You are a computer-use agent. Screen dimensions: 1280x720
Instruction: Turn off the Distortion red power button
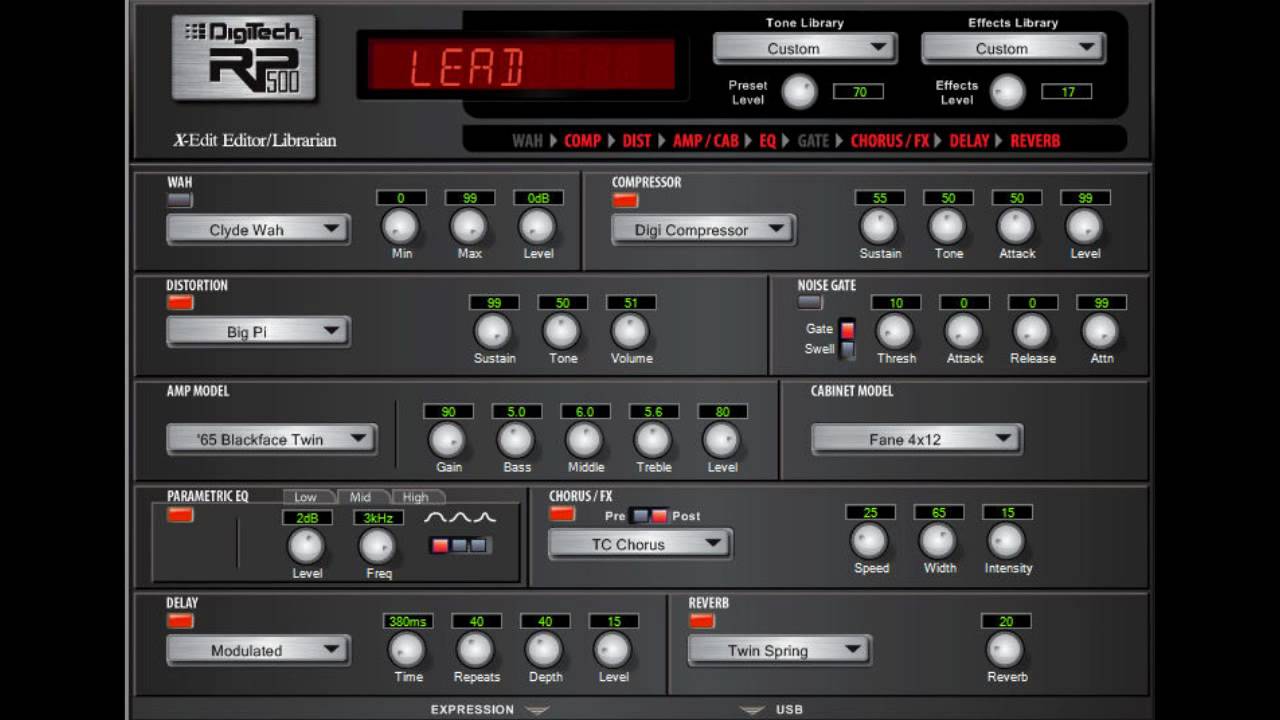(180, 303)
